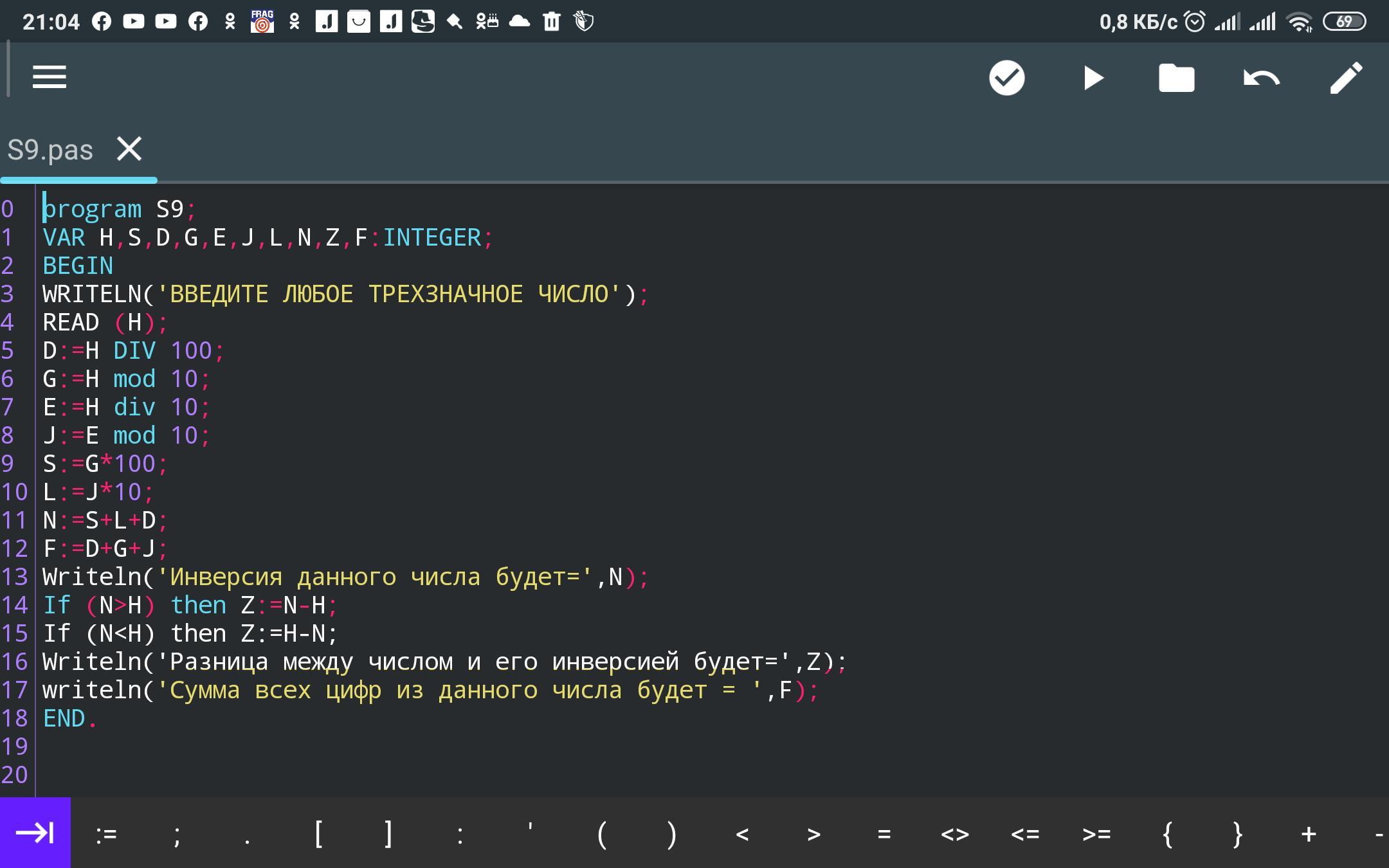Image resolution: width=1389 pixels, height=868 pixels.
Task: Run the program with play button
Action: 1093,78
